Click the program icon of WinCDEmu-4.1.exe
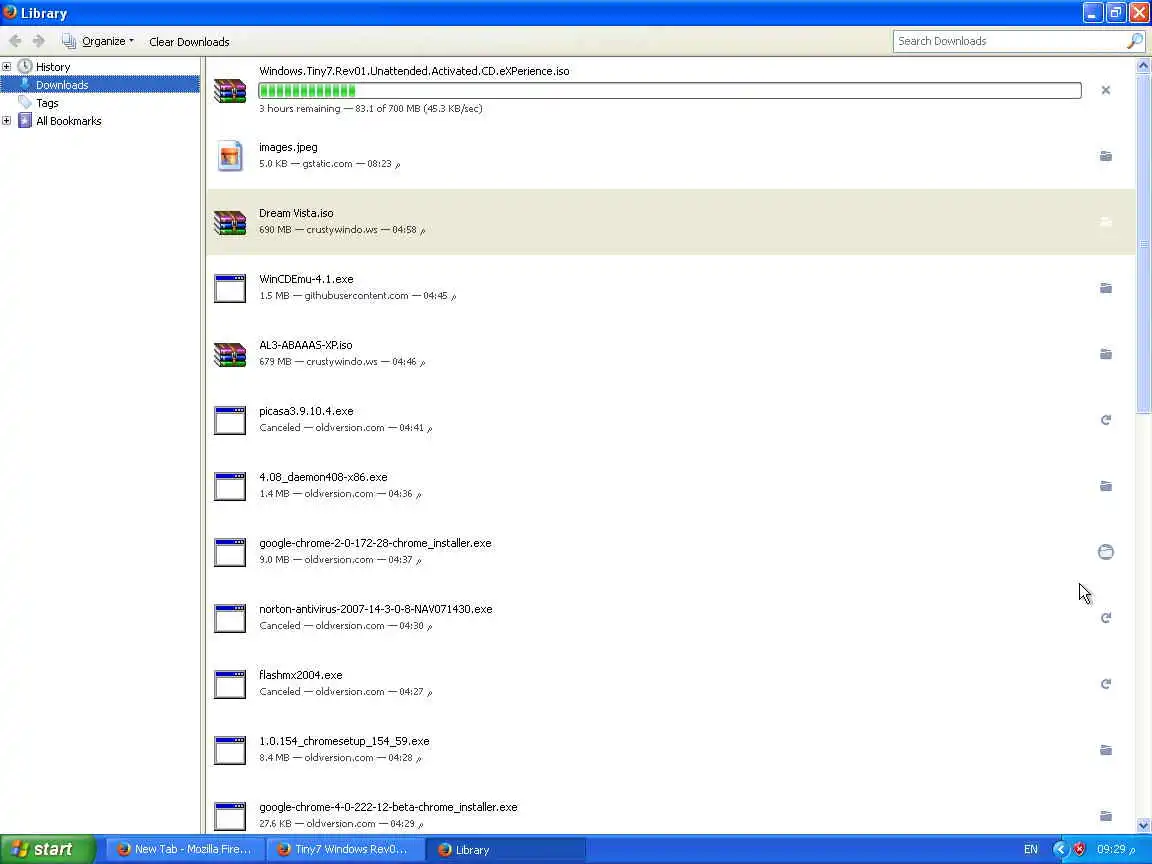 coord(230,288)
